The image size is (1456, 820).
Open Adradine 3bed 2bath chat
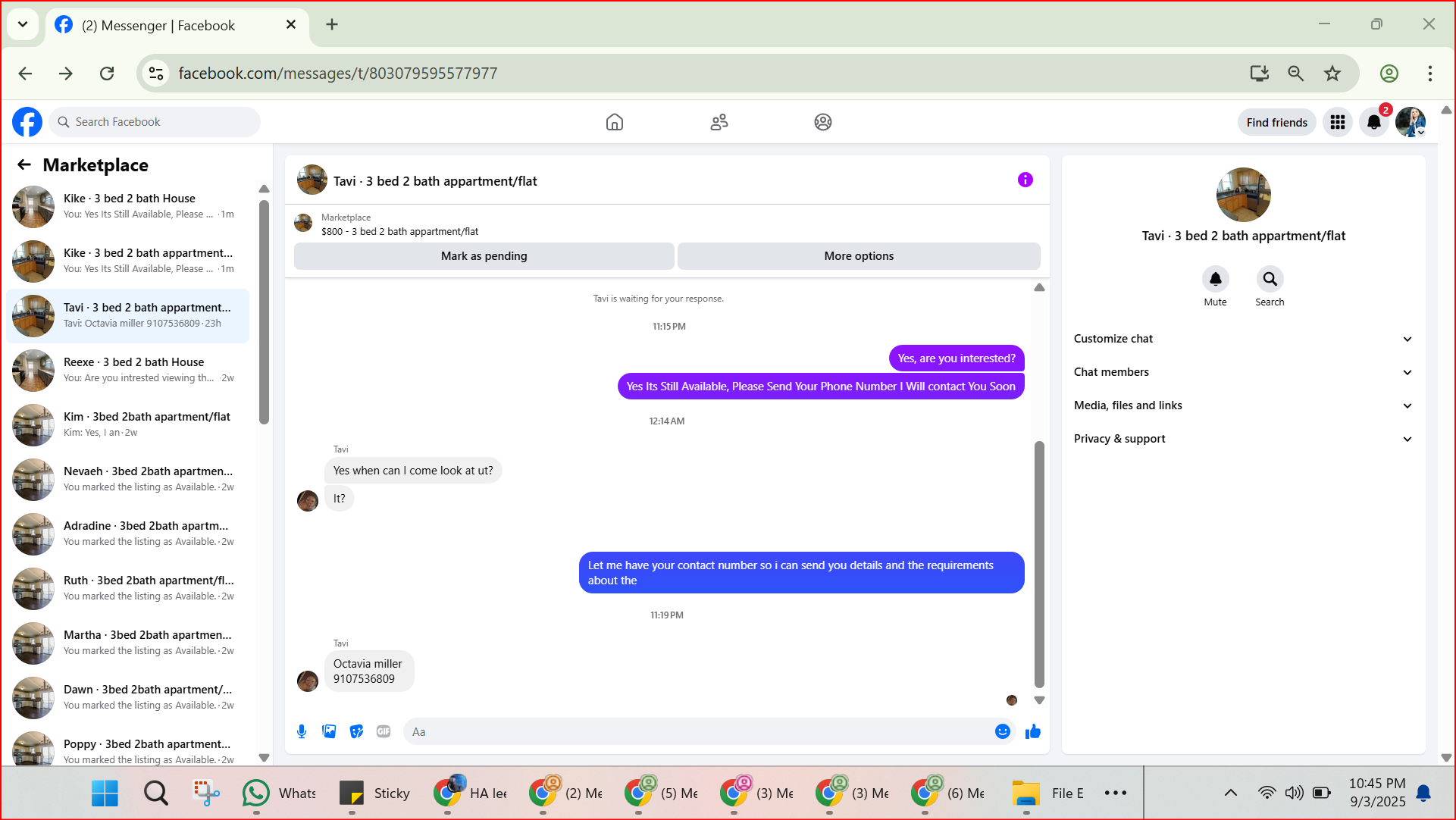127,534
